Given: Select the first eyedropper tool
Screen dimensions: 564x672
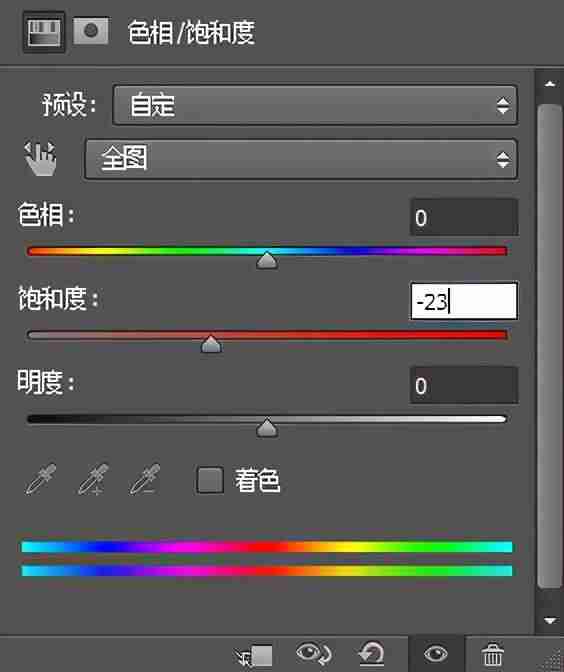Looking at the screenshot, I should pos(41,479).
